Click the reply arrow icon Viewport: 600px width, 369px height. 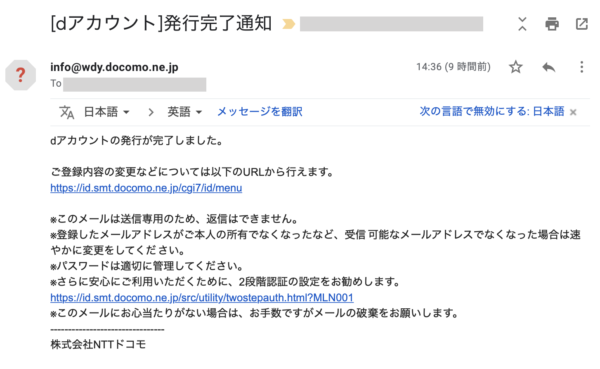tap(549, 67)
